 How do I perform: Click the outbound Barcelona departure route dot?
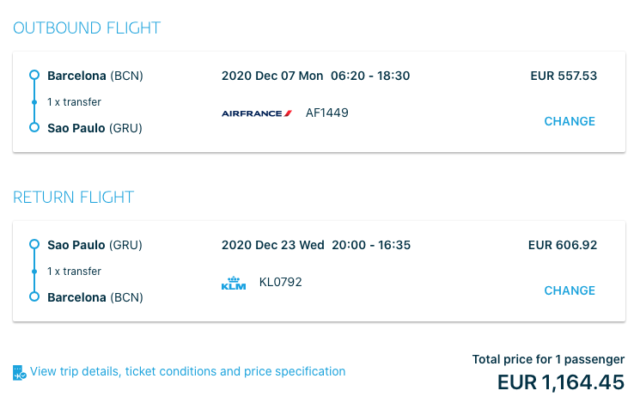click(x=34, y=75)
